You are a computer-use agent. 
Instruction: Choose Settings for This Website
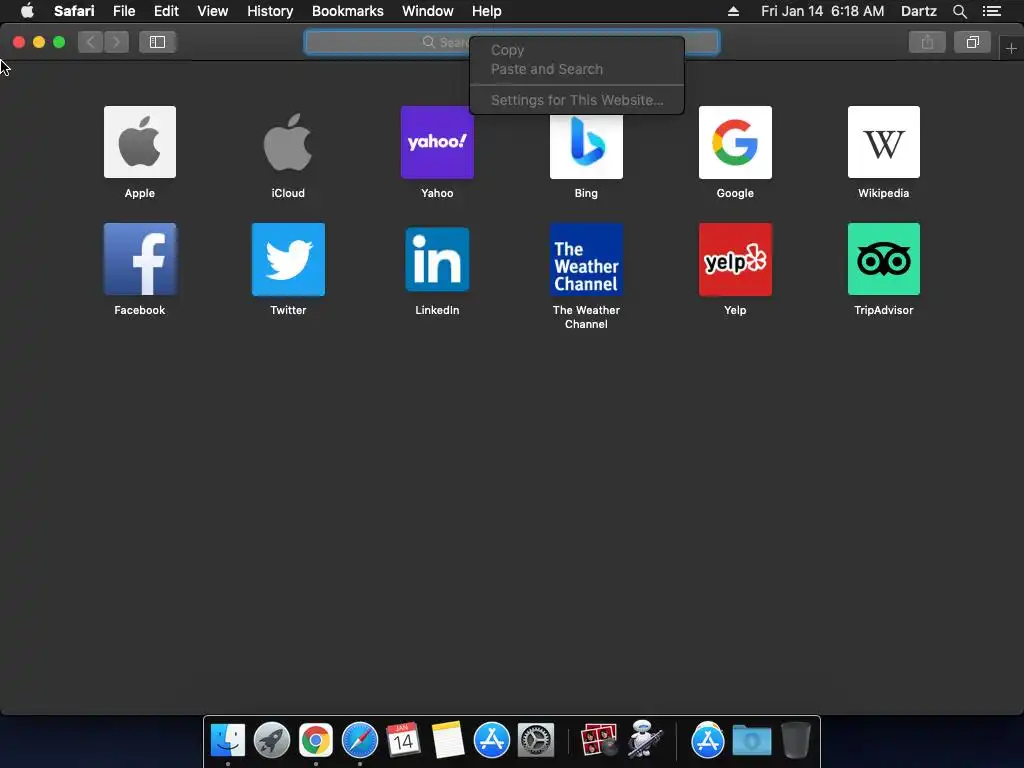[x=577, y=100]
